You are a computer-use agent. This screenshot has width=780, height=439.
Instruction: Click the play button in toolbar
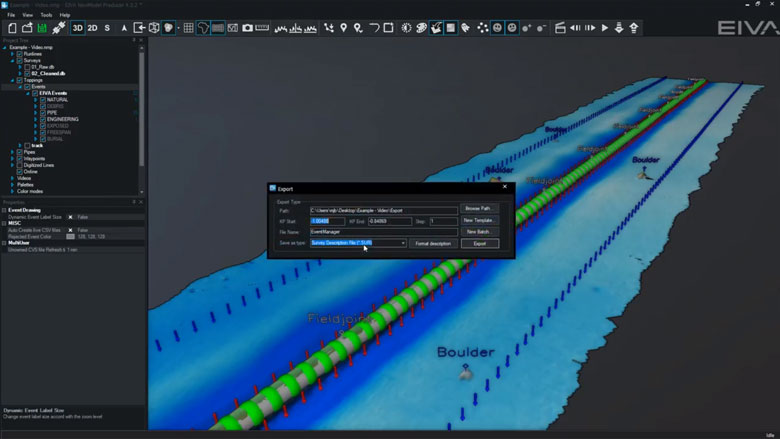coord(605,28)
